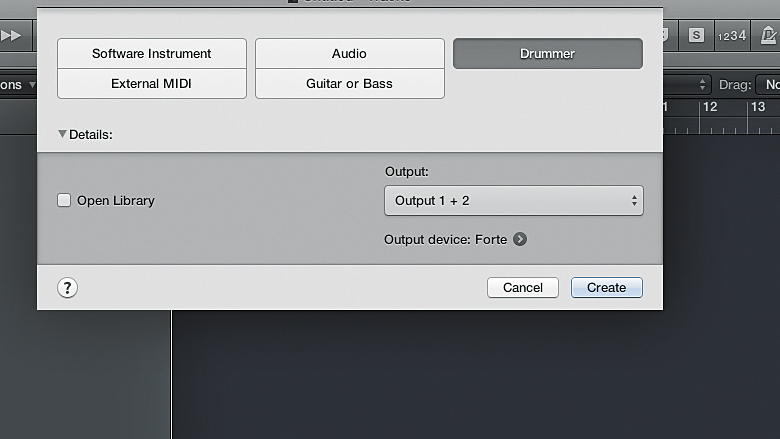Click the fast forward transport icon
Image resolution: width=780 pixels, height=439 pixels.
tap(11, 35)
